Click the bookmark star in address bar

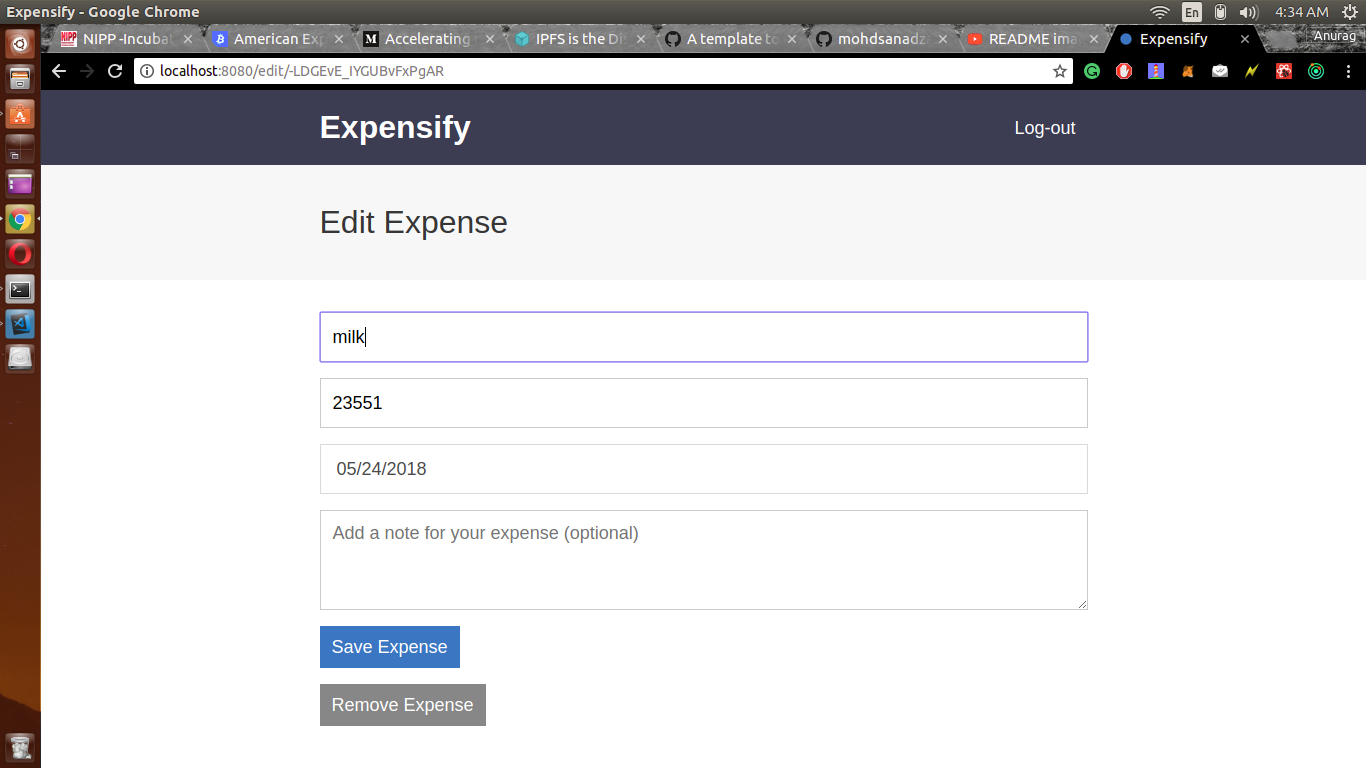click(1059, 71)
